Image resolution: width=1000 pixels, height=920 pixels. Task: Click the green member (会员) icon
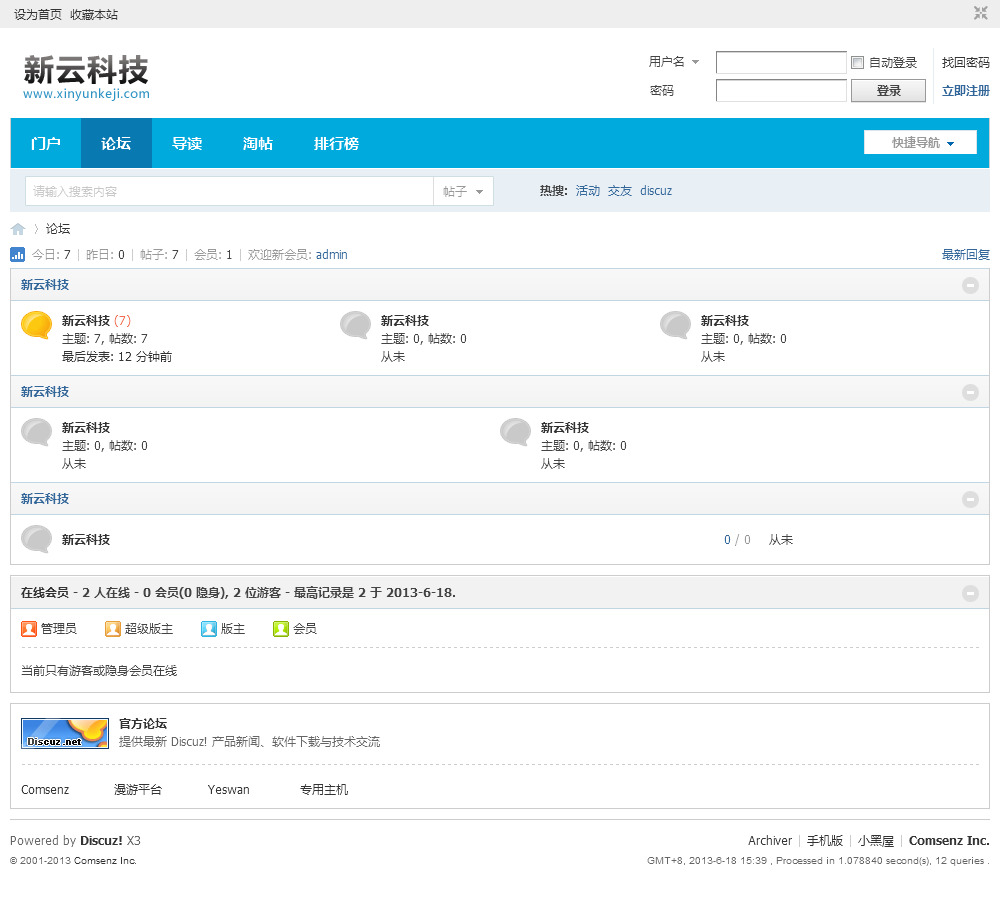click(281, 629)
